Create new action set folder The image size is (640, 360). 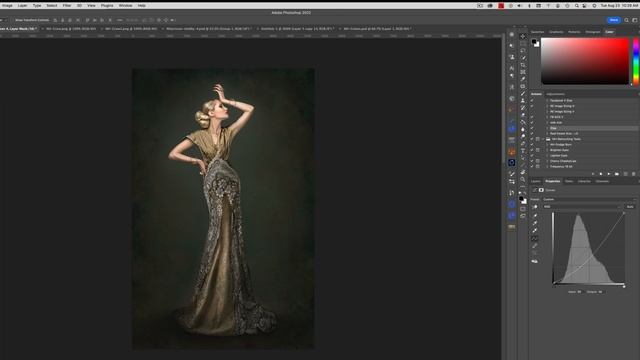(617, 174)
